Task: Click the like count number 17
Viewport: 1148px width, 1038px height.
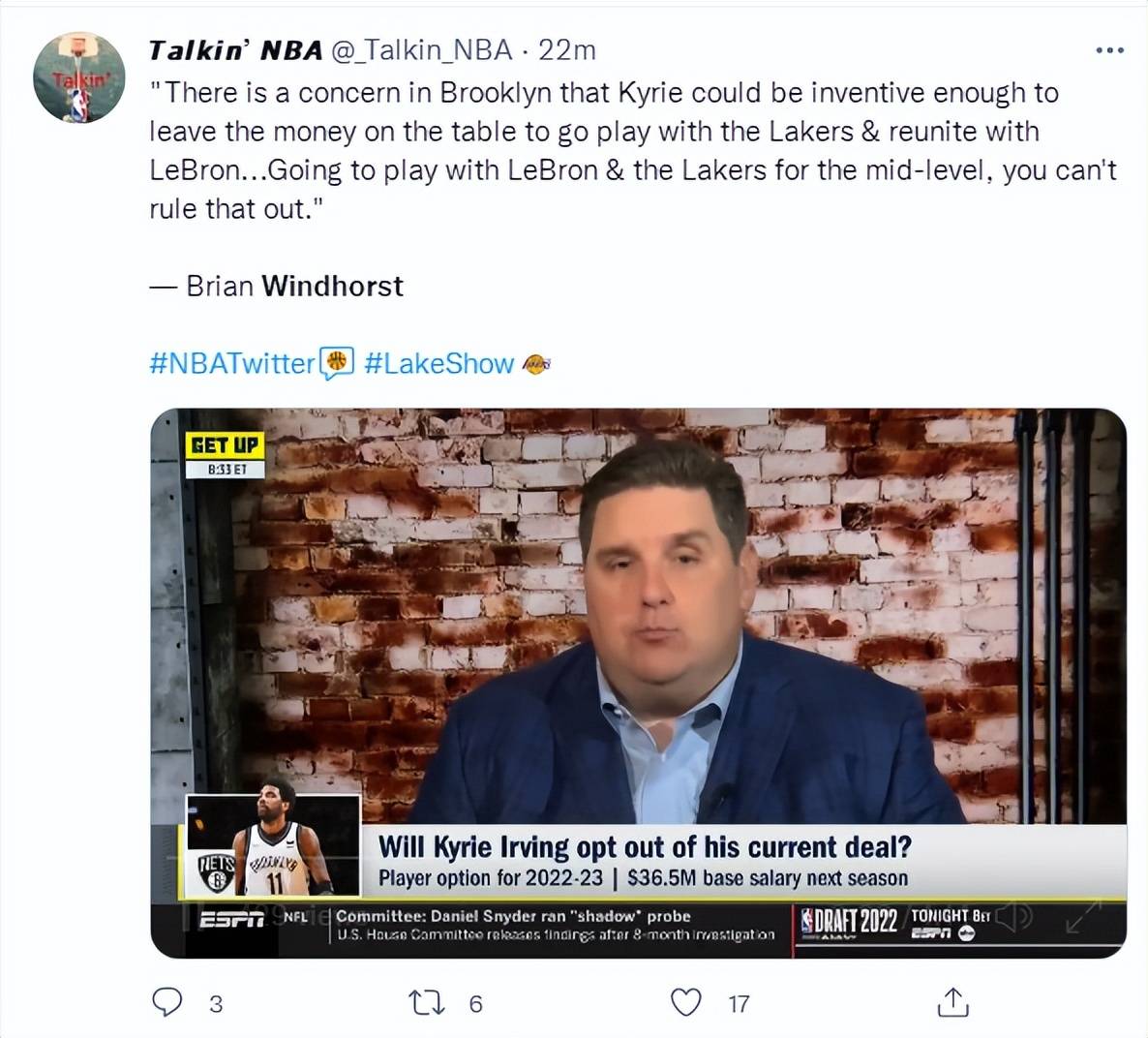Action: point(739,1003)
